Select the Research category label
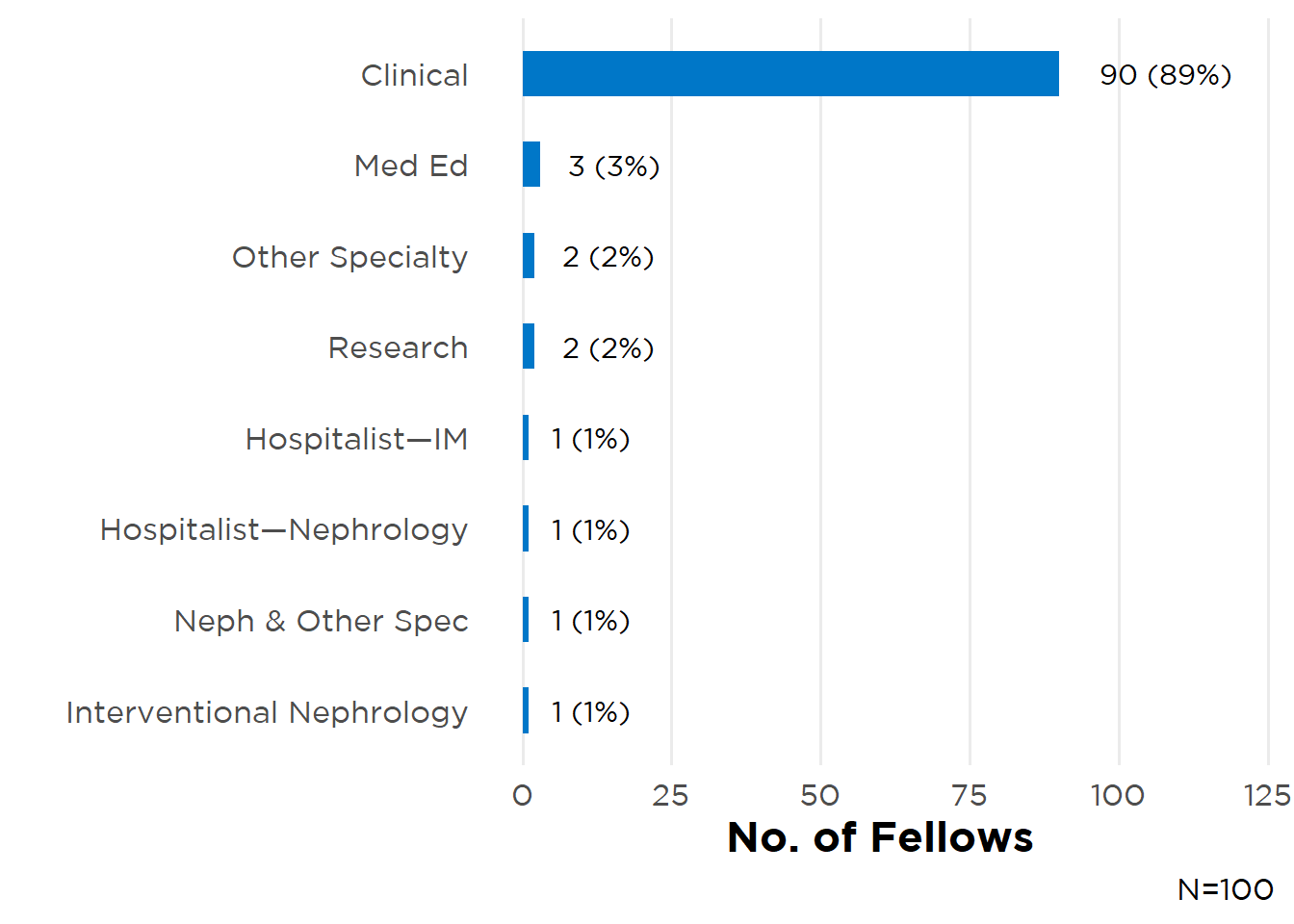1294x924 pixels. click(398, 347)
